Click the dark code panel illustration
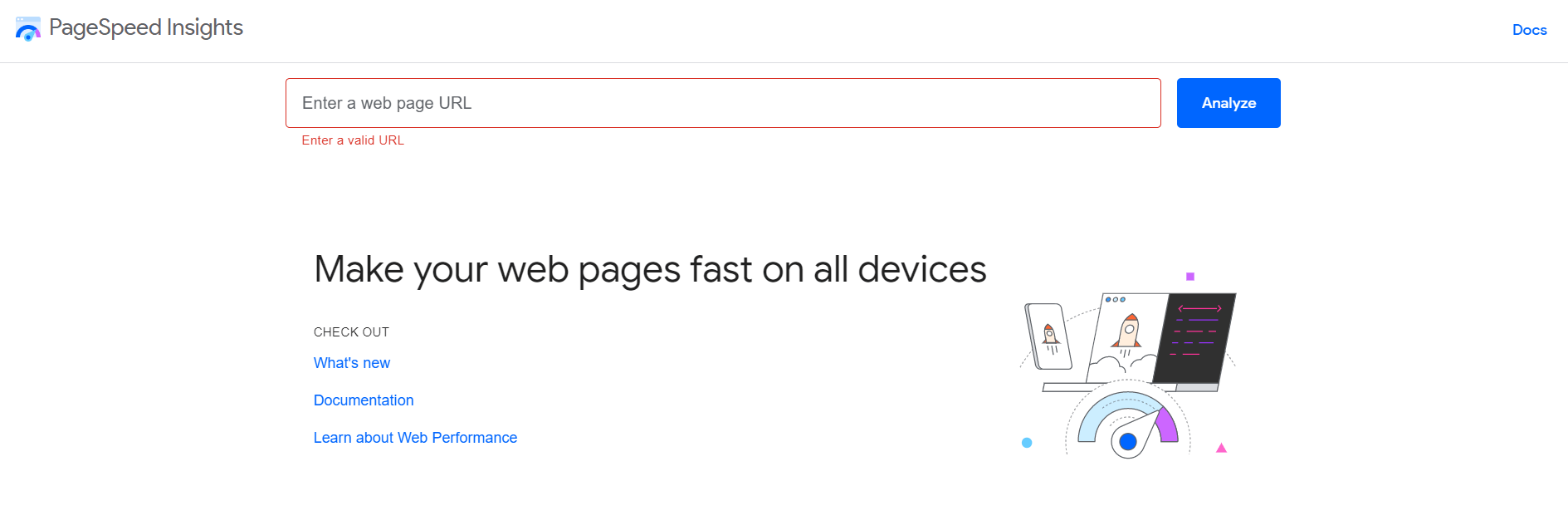Viewport: 1568px width, 530px height. tap(1194, 336)
